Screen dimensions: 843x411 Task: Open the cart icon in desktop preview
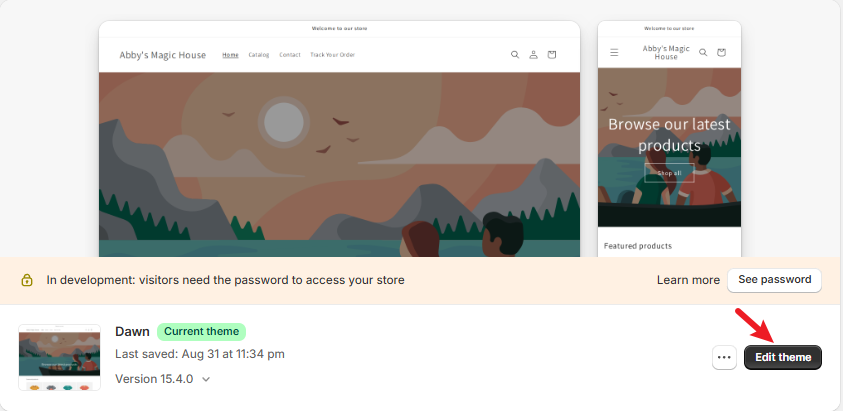pos(552,55)
